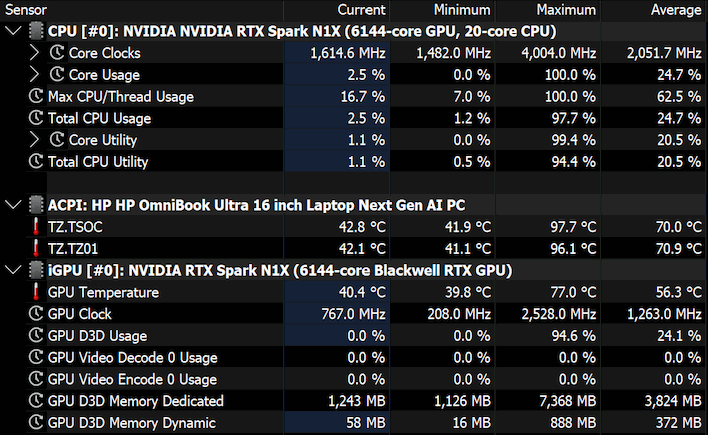Collapse the CPU [#0] NVIDIA sensor group
Screen dimensions: 708x435
tap(13, 31)
